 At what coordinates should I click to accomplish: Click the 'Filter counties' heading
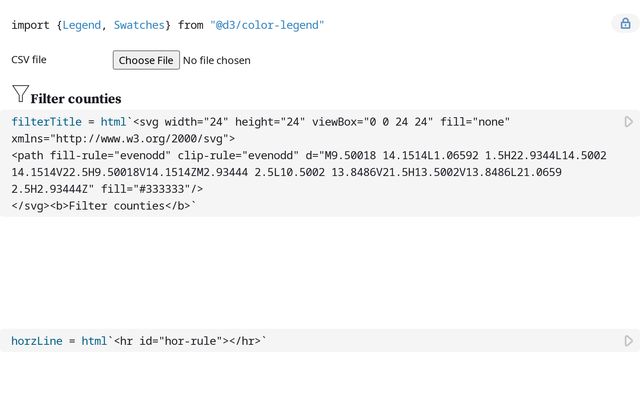pos(76,99)
